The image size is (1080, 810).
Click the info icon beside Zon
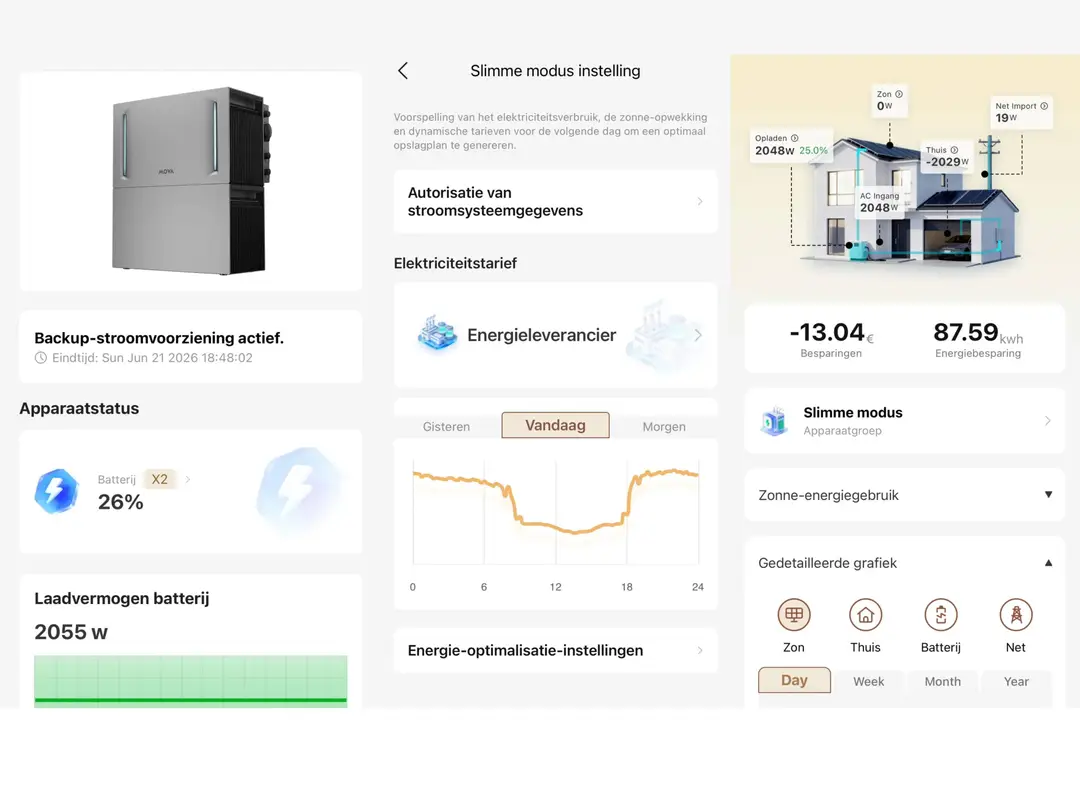[899, 94]
